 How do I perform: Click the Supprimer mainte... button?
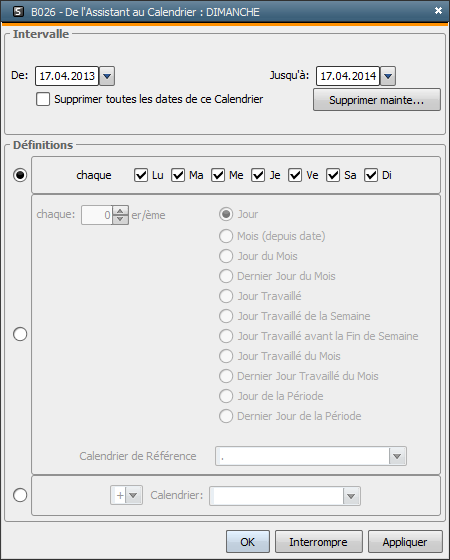(x=377, y=100)
